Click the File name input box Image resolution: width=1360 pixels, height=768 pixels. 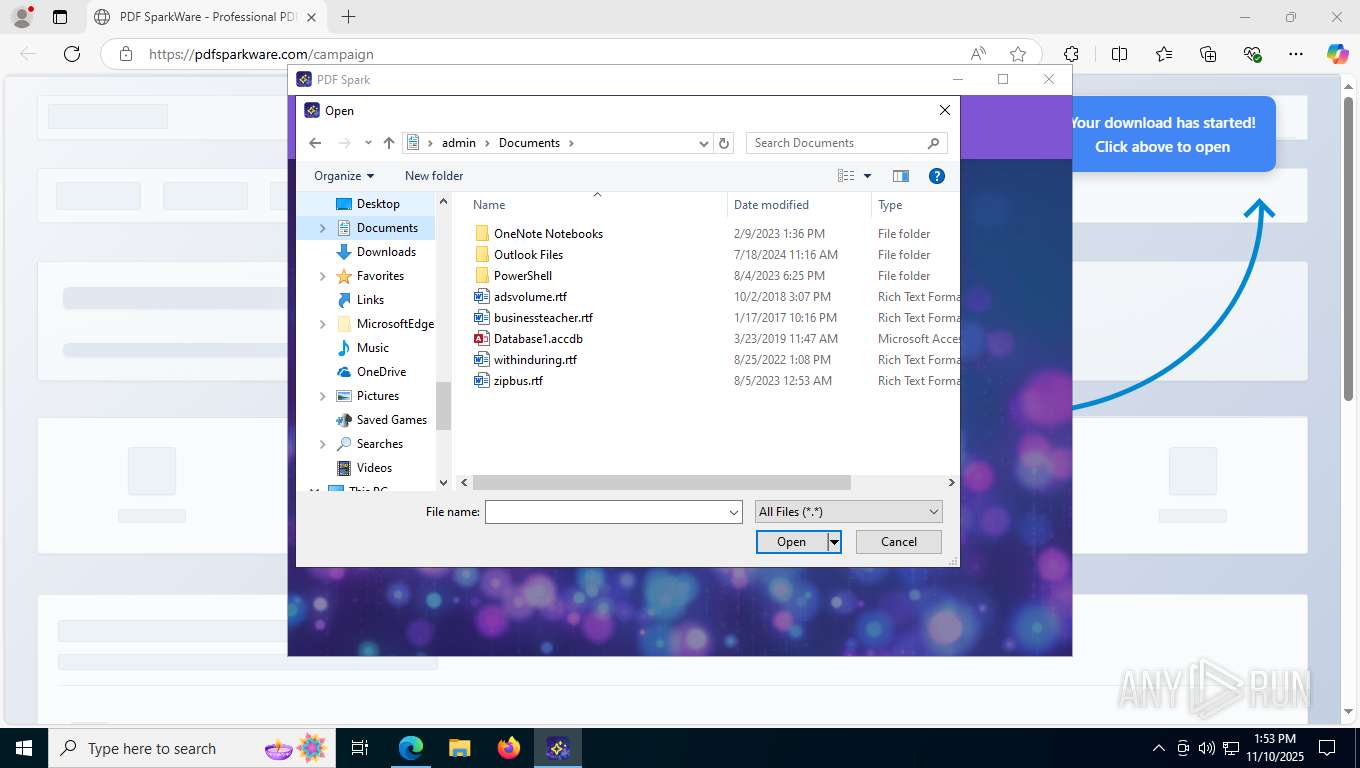tap(606, 512)
